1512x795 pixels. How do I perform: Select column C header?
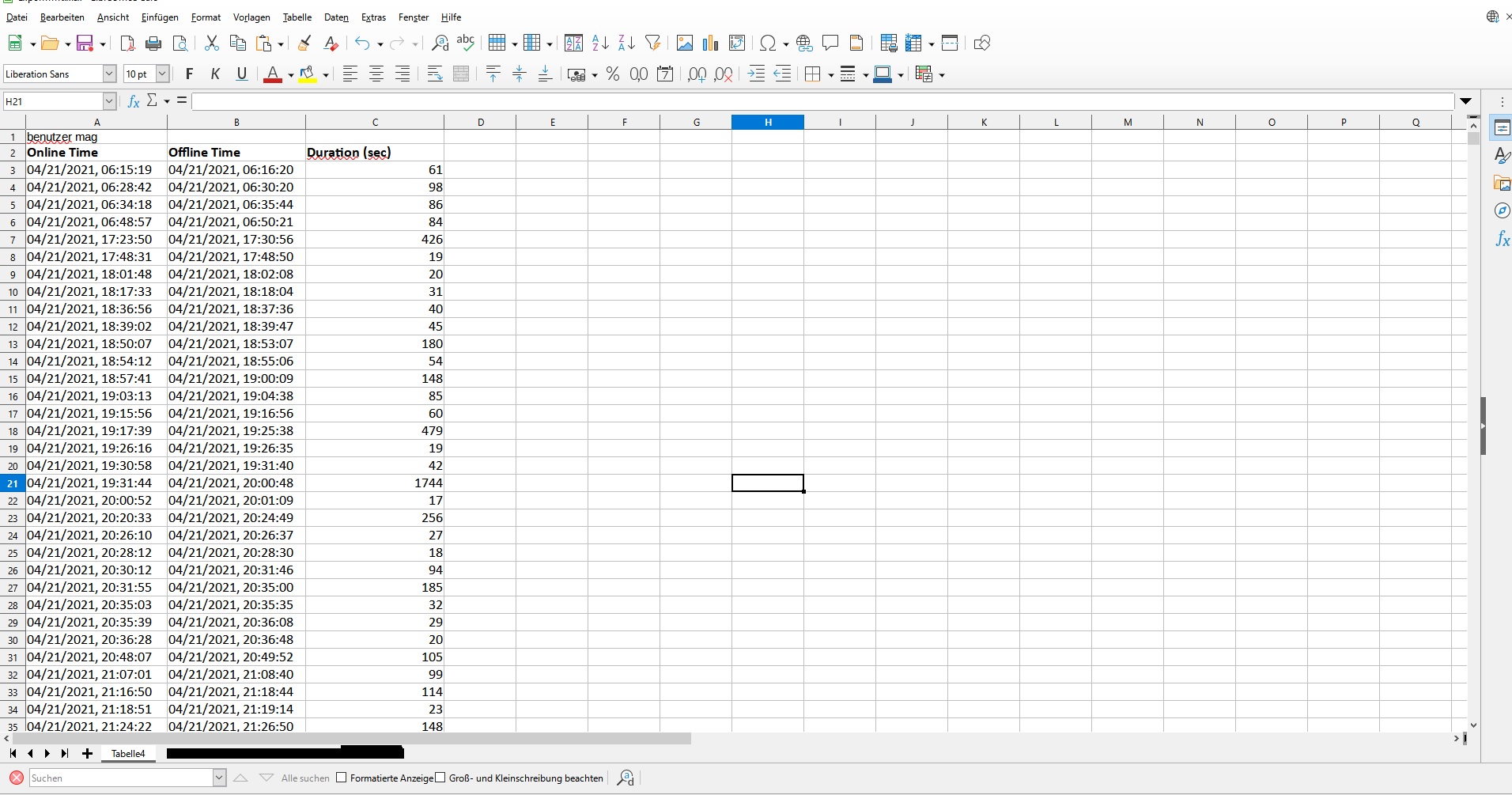[375, 122]
